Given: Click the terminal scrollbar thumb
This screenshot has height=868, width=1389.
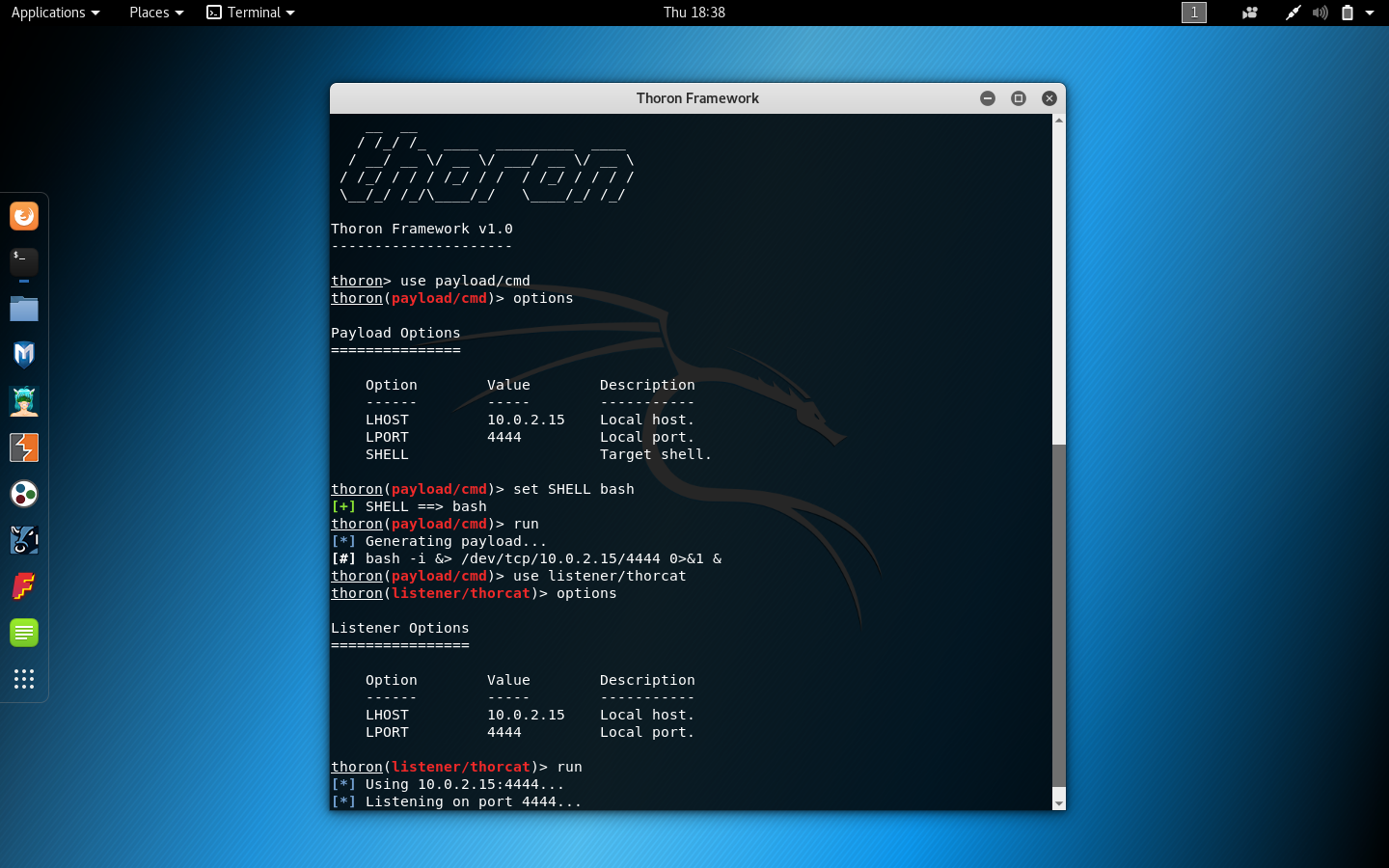Looking at the screenshot, I should click(1059, 615).
